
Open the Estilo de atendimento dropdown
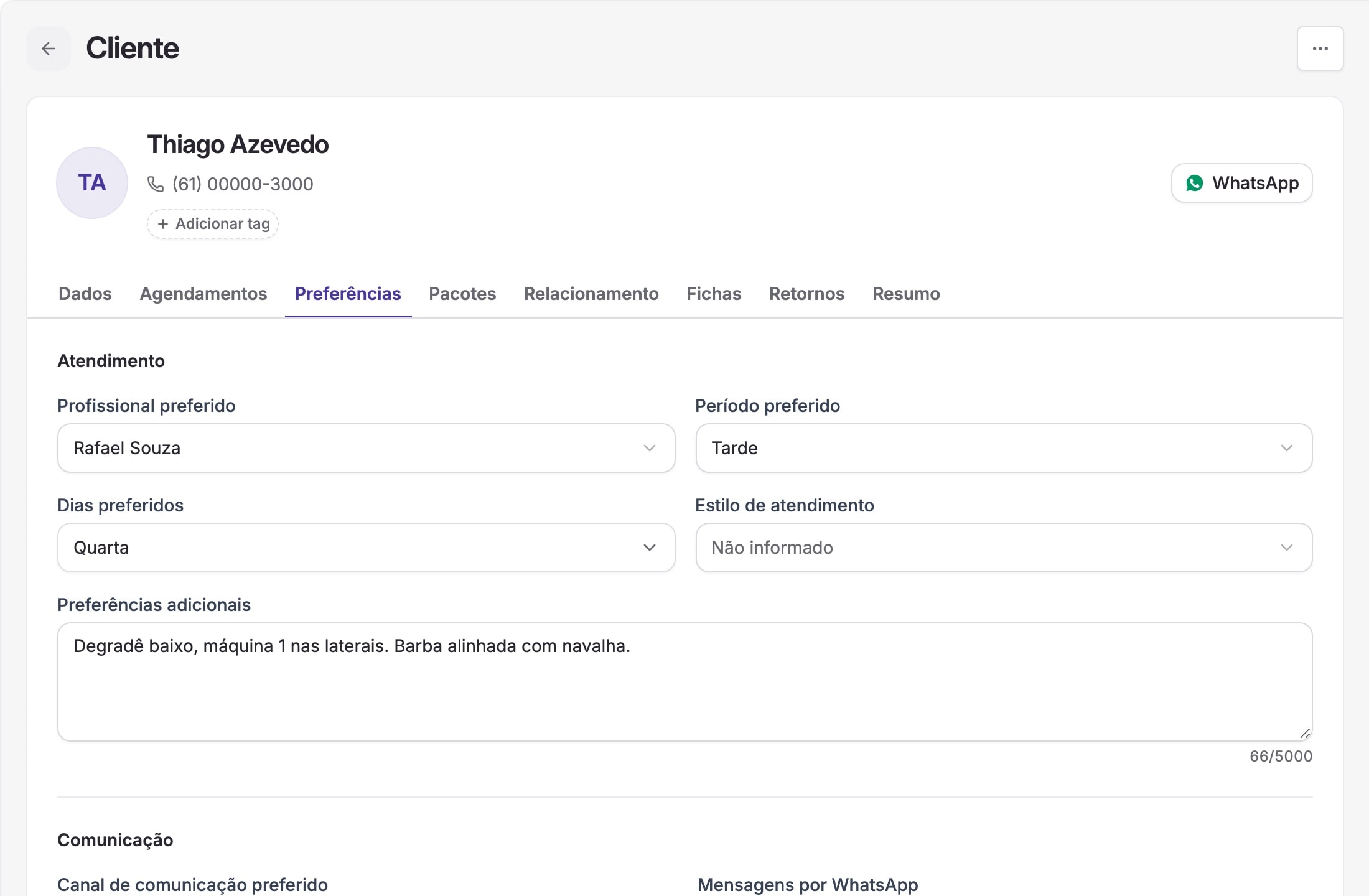[1004, 548]
